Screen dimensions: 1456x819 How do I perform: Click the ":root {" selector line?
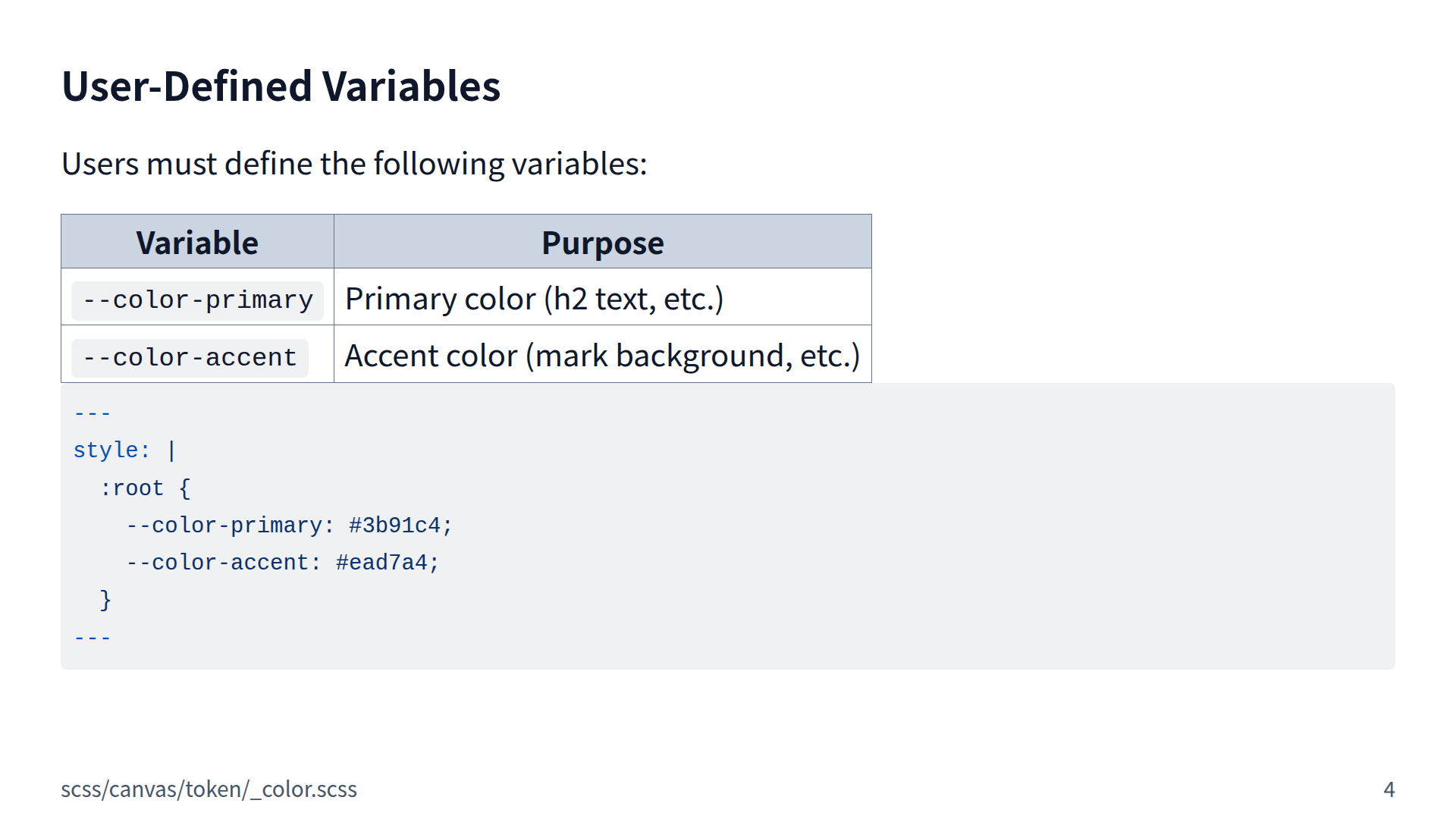coord(145,488)
